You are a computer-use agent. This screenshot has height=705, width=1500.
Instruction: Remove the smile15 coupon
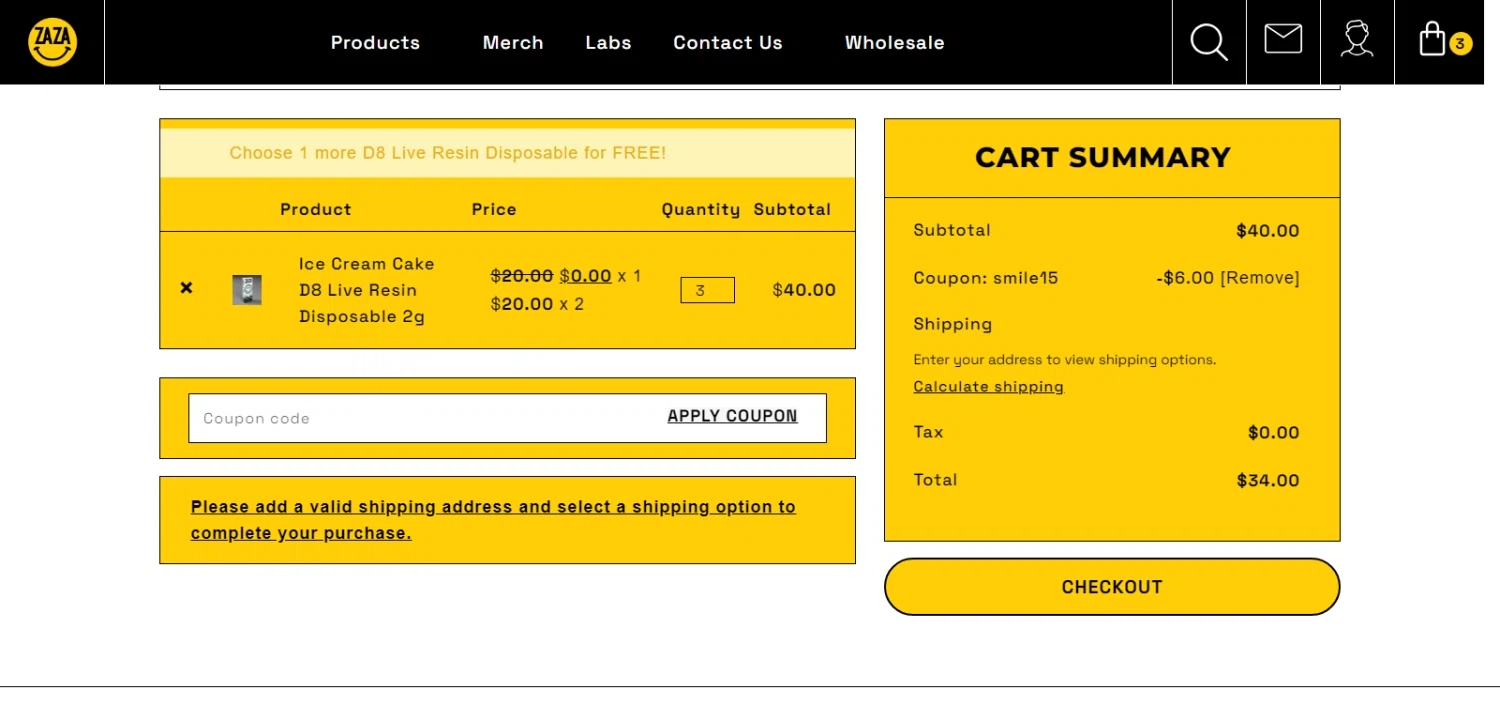point(1260,278)
